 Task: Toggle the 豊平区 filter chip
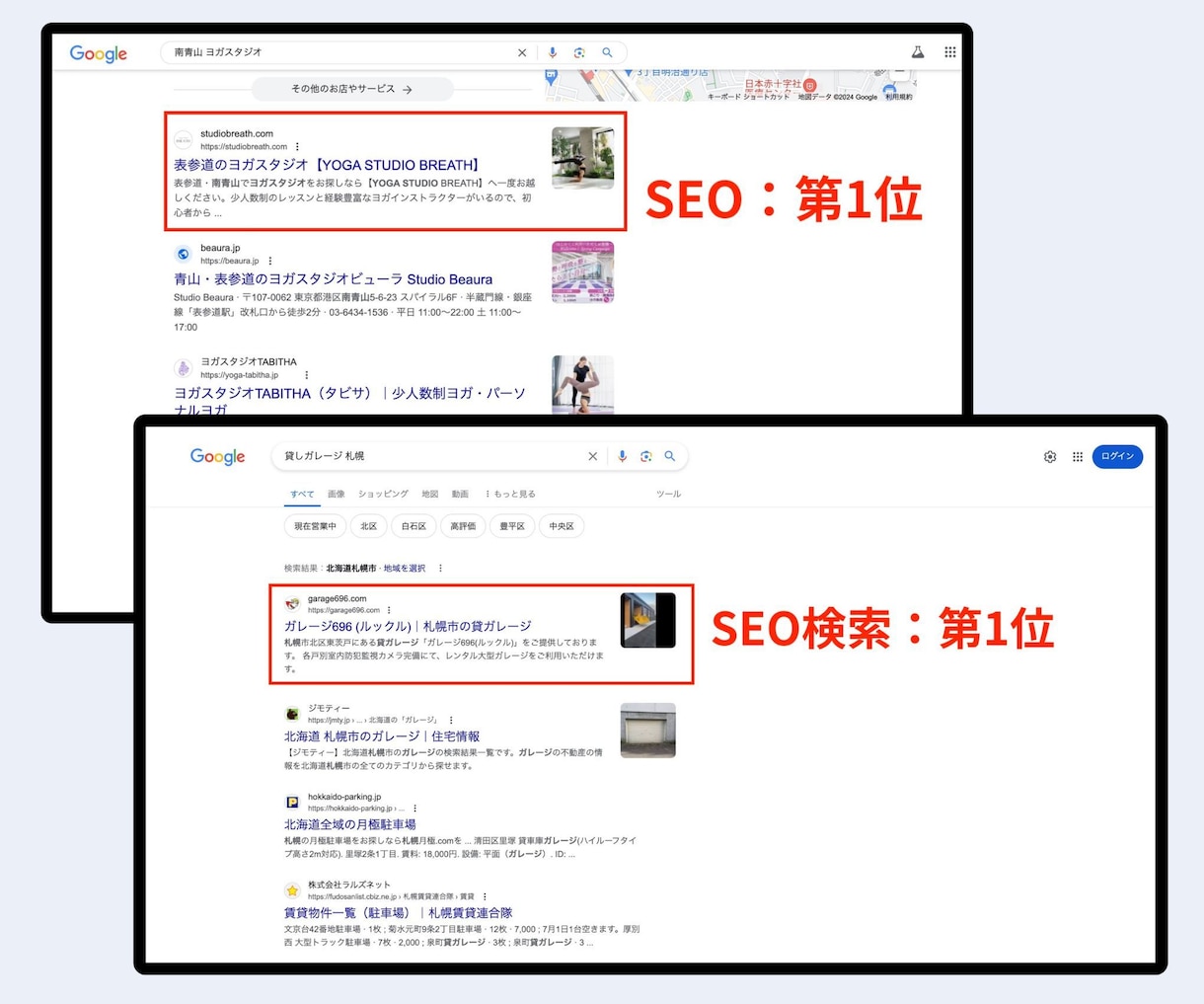pyautogui.click(x=512, y=526)
